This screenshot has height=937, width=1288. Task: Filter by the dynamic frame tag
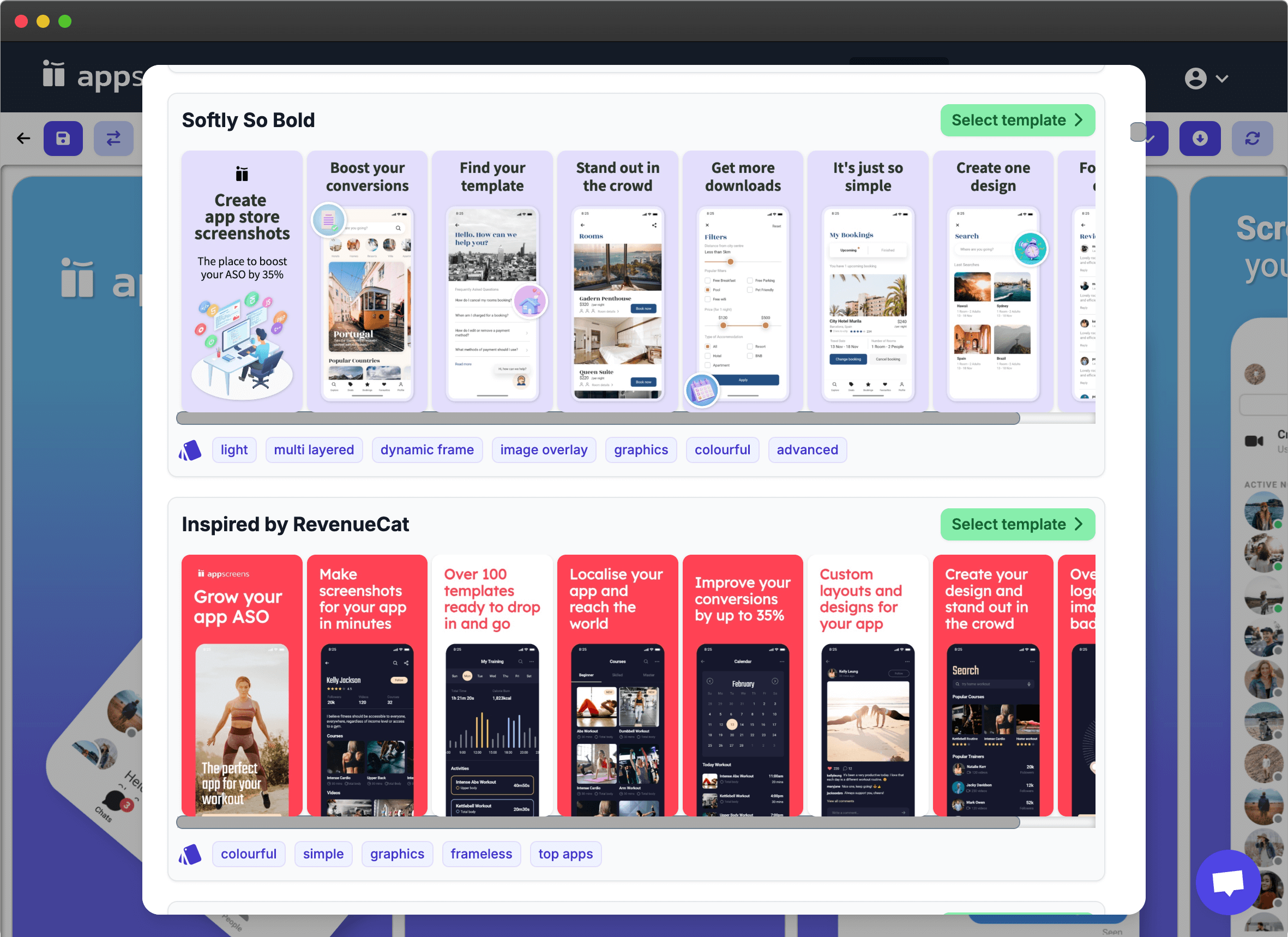click(426, 450)
